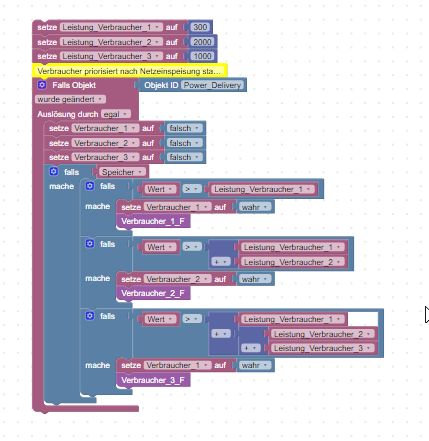Open Leistung_Verbraucher_1 dropdown in first comparison block
Screen dimensions: 429x441
[x=263, y=189]
